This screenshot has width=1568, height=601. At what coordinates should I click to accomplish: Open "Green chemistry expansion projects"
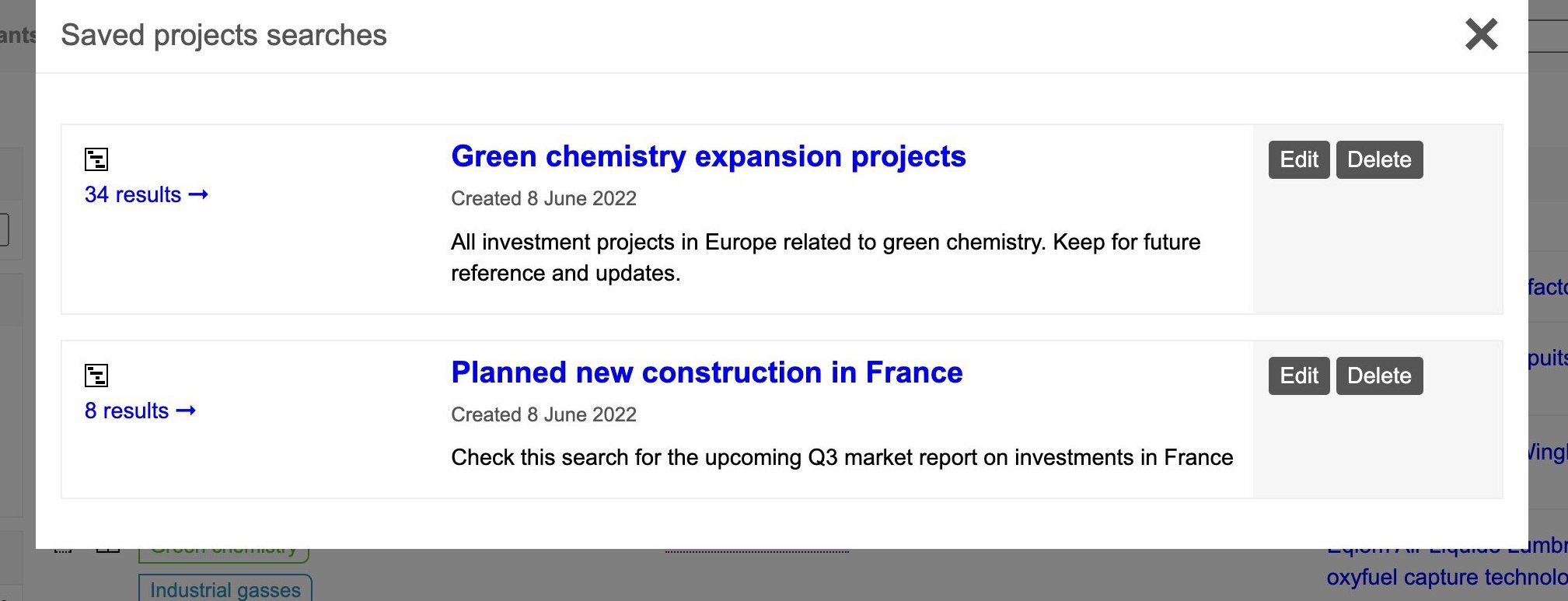pos(707,157)
